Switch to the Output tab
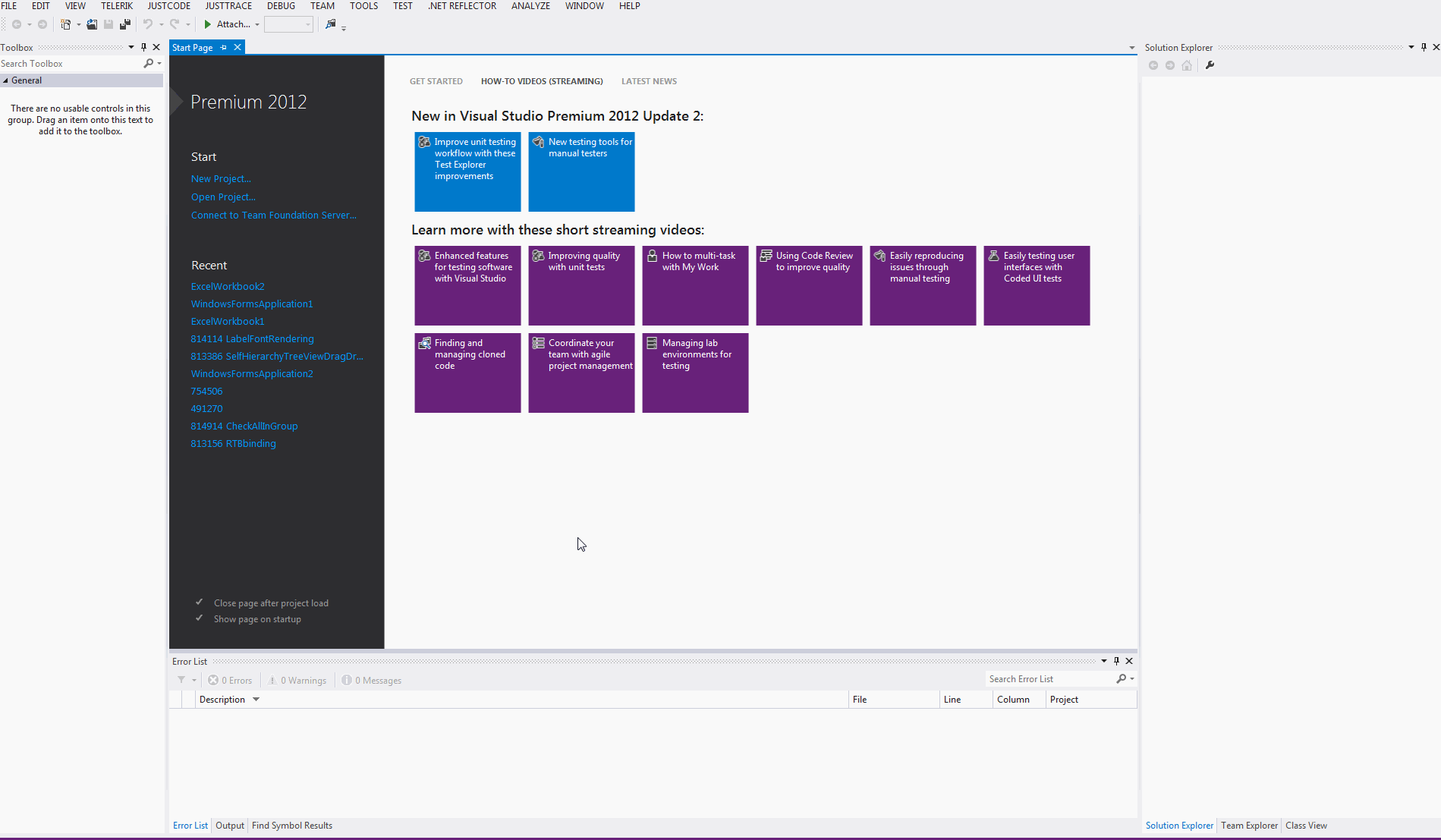 (230, 826)
